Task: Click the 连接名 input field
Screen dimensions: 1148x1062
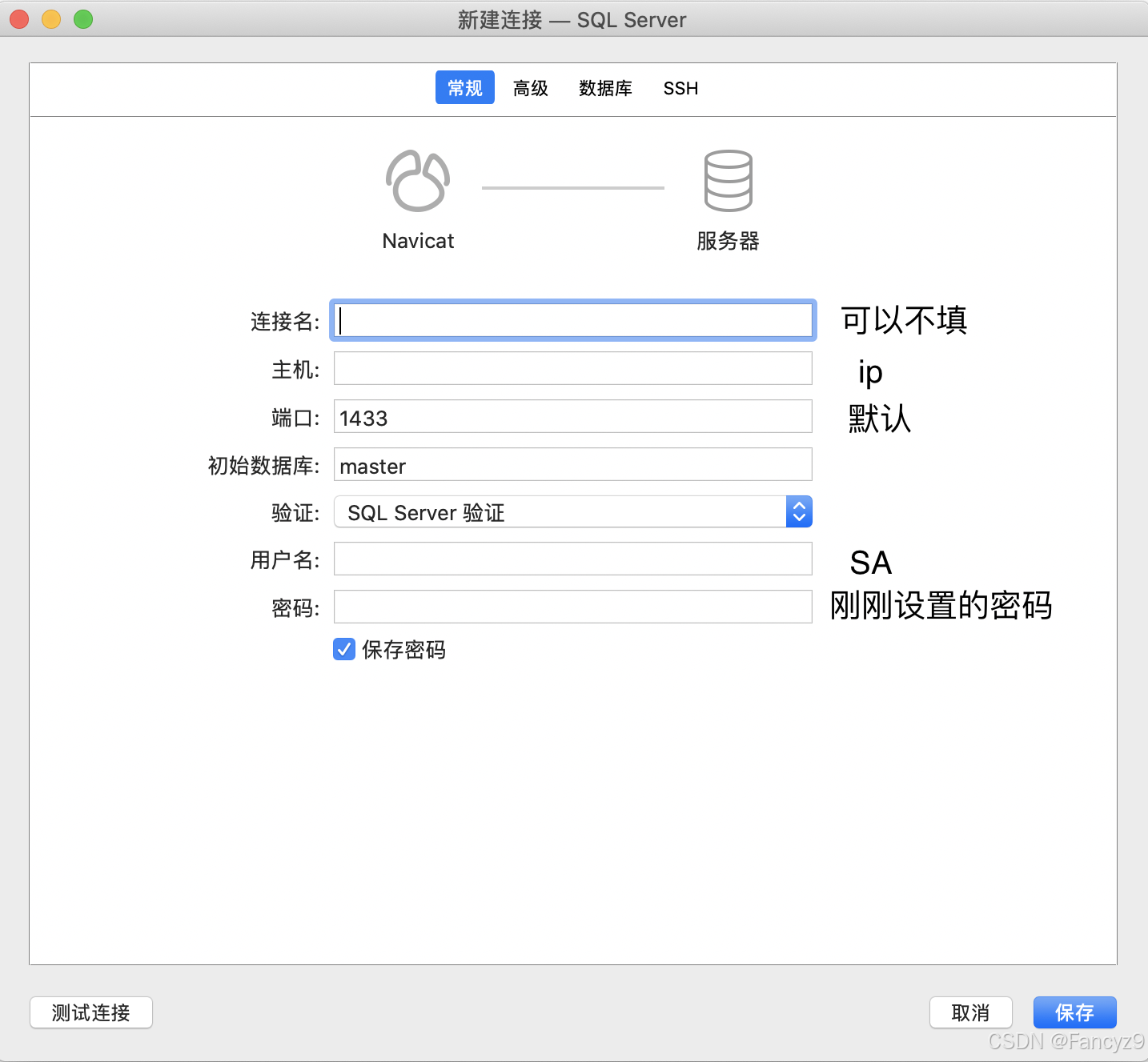Action: 572,320
